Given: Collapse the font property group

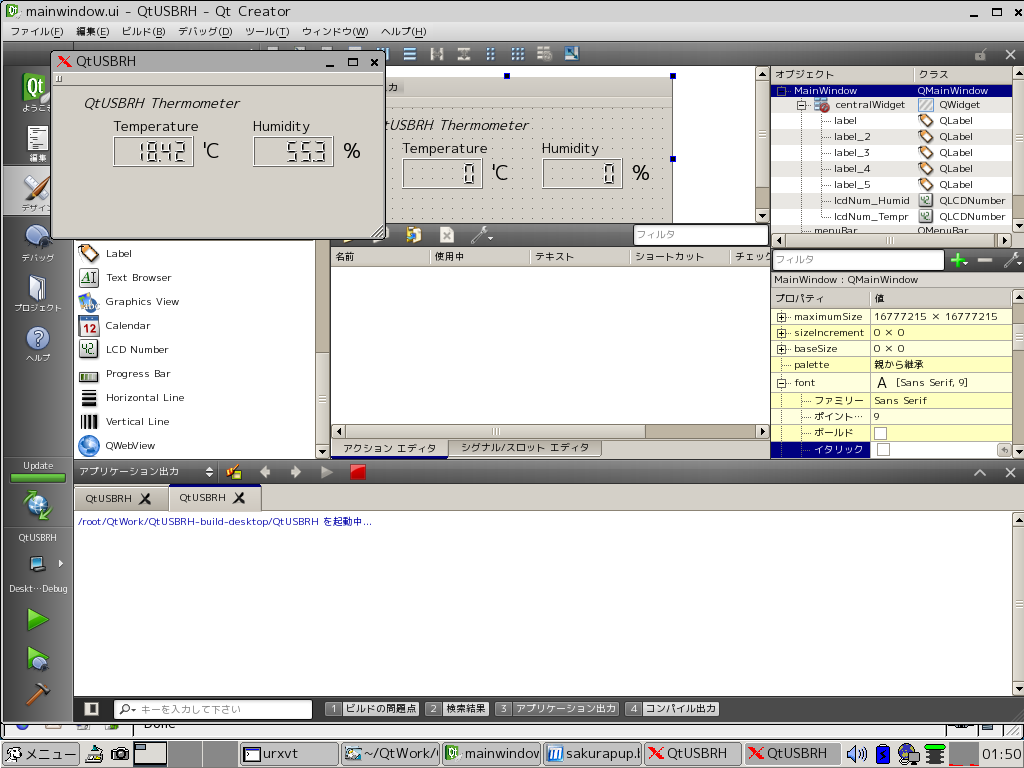Looking at the screenshot, I should 782,383.
